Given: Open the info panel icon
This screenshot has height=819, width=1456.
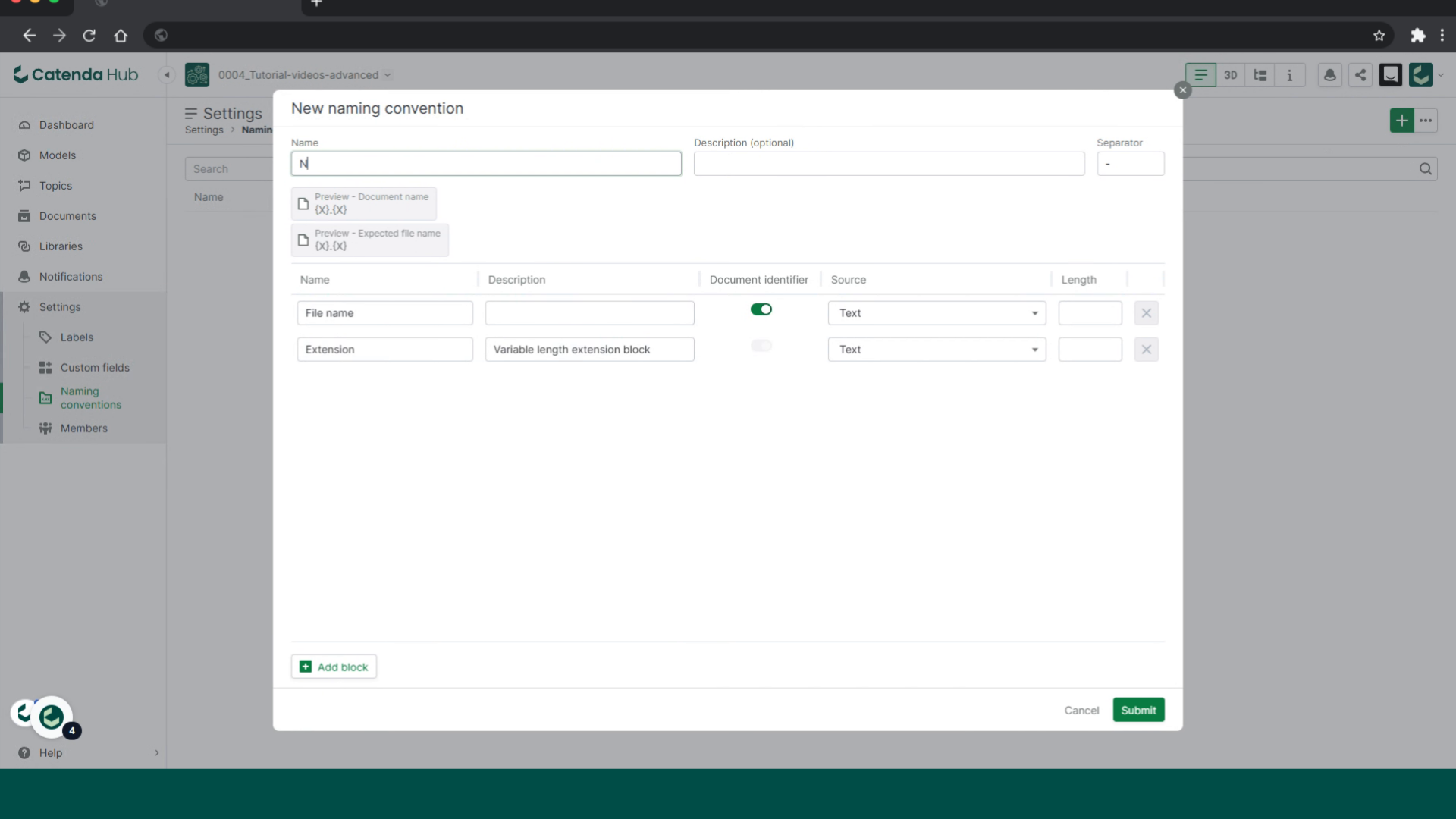Looking at the screenshot, I should click(x=1289, y=75).
